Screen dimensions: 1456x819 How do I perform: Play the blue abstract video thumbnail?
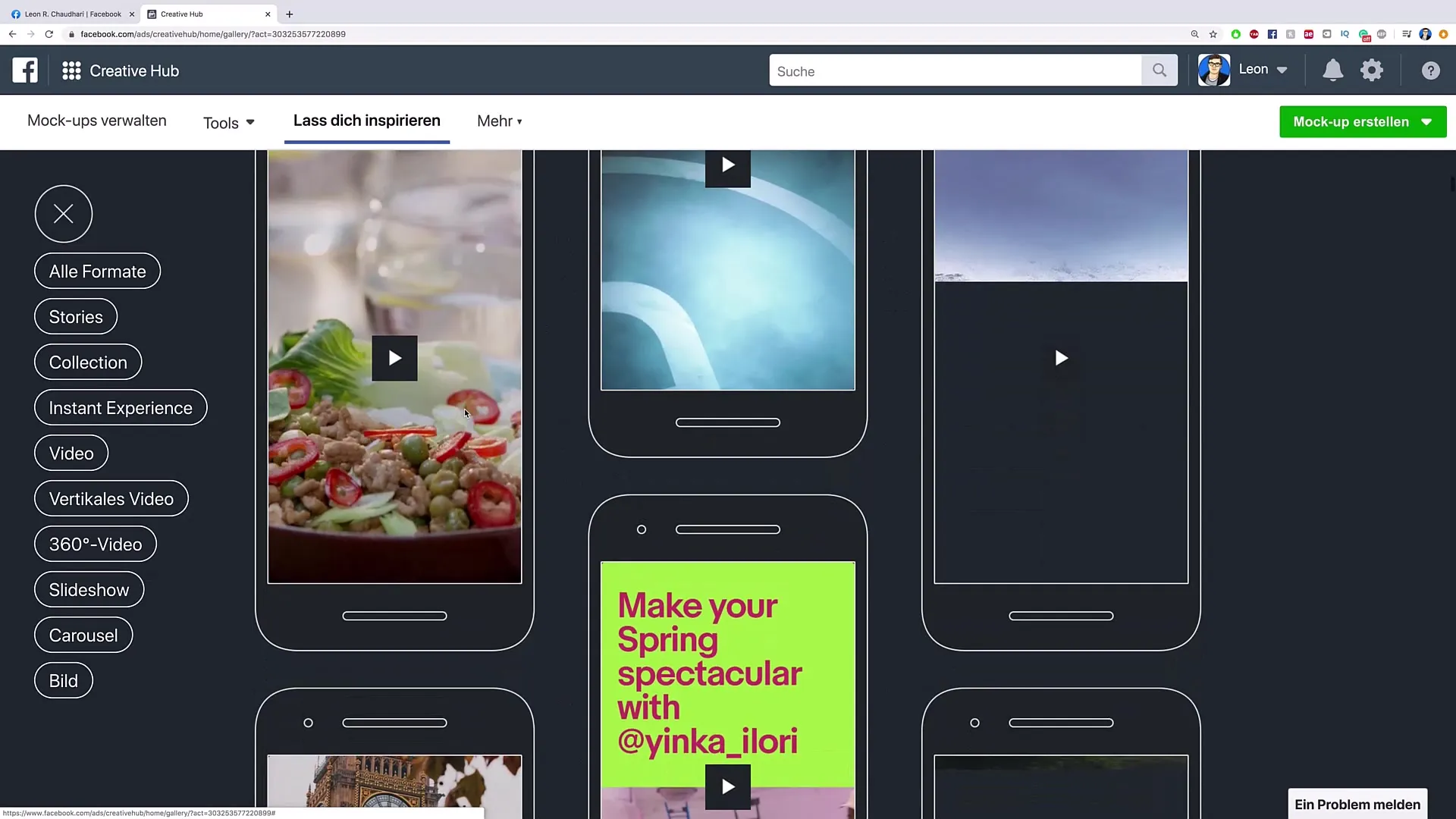[x=727, y=165]
